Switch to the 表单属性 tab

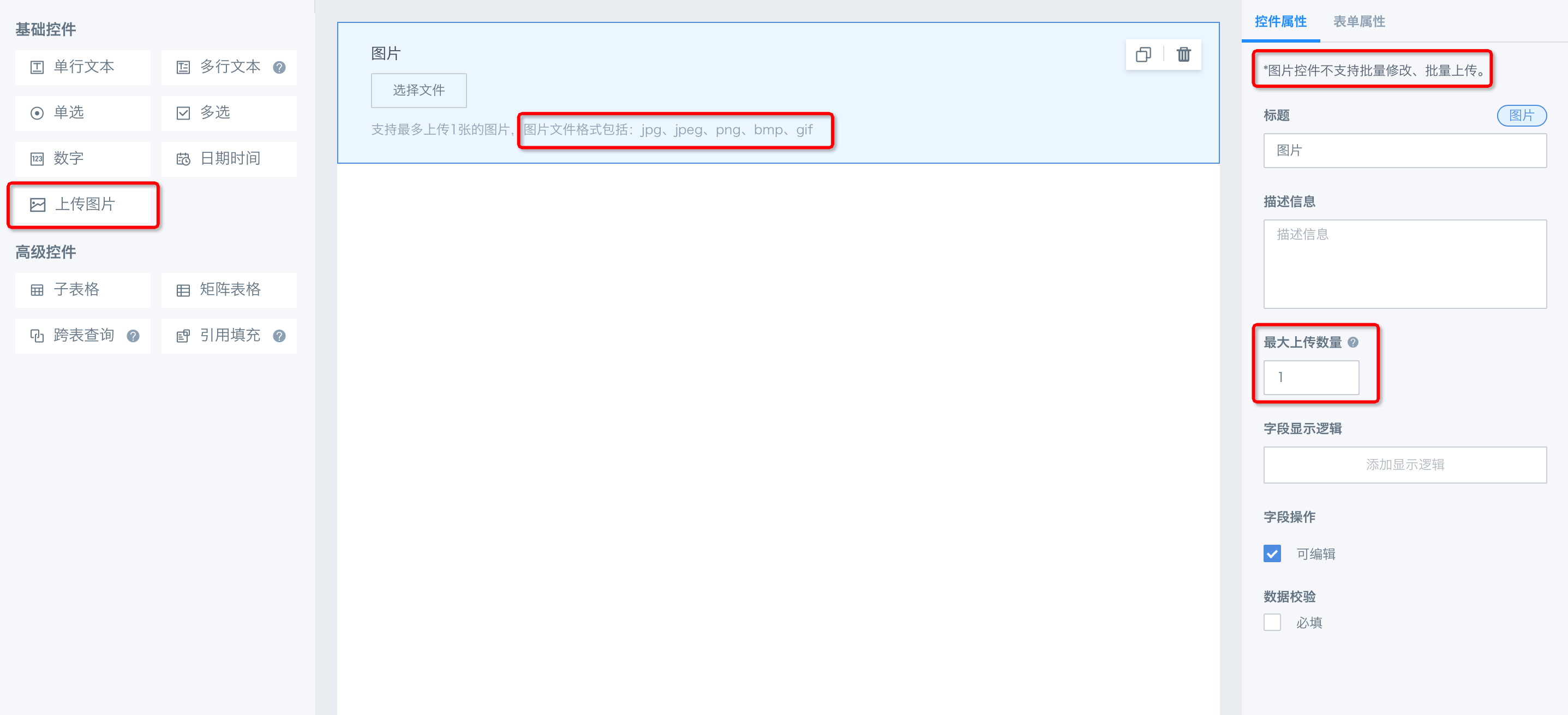1359,22
